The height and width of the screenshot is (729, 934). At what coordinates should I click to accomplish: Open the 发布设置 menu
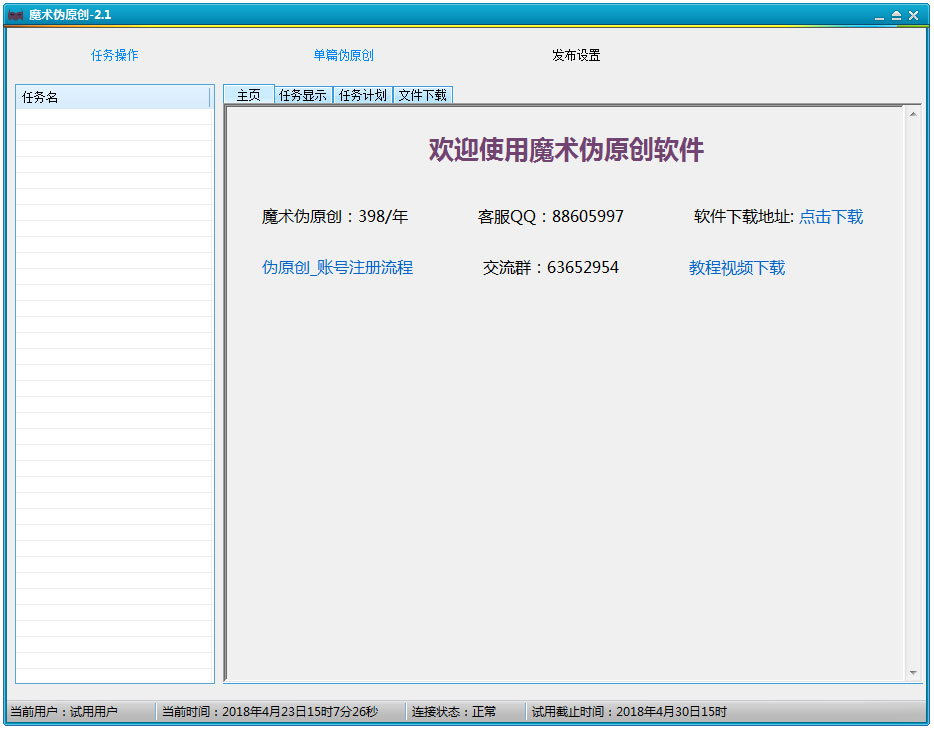click(576, 56)
